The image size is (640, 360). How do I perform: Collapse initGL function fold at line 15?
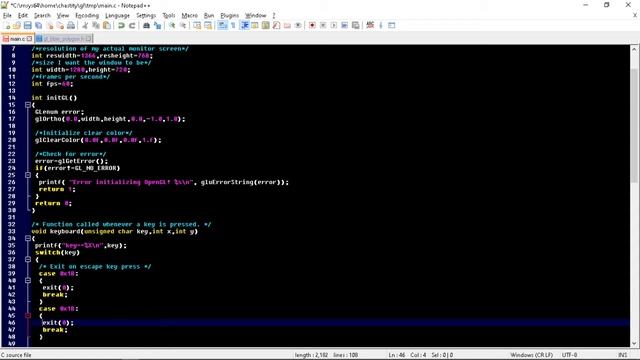(x=28, y=105)
